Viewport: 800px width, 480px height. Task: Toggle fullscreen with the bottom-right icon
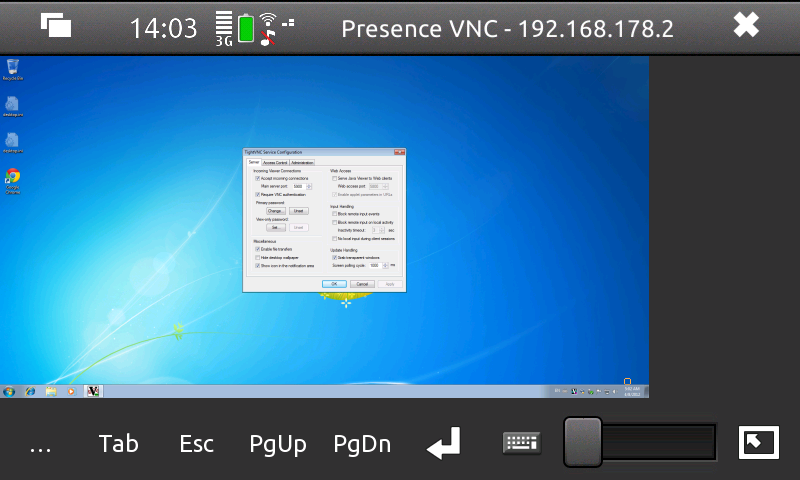tap(758, 443)
